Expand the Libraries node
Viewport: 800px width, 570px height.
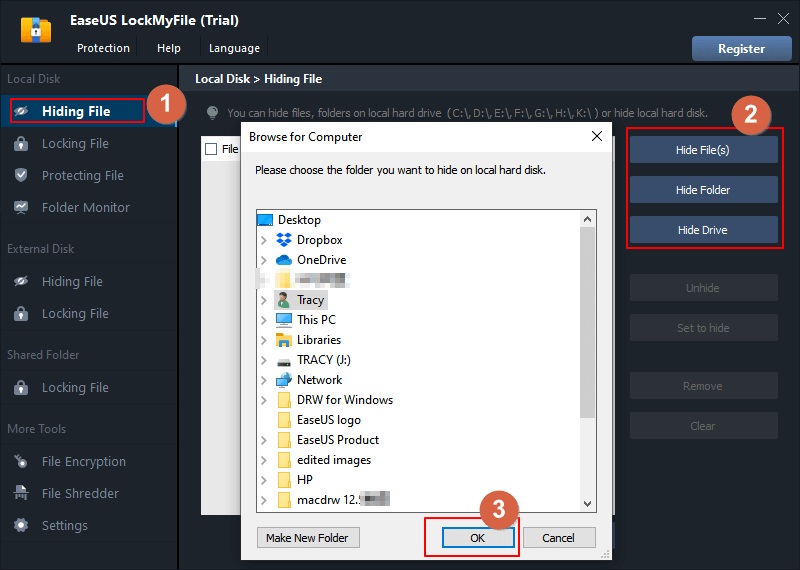point(264,340)
